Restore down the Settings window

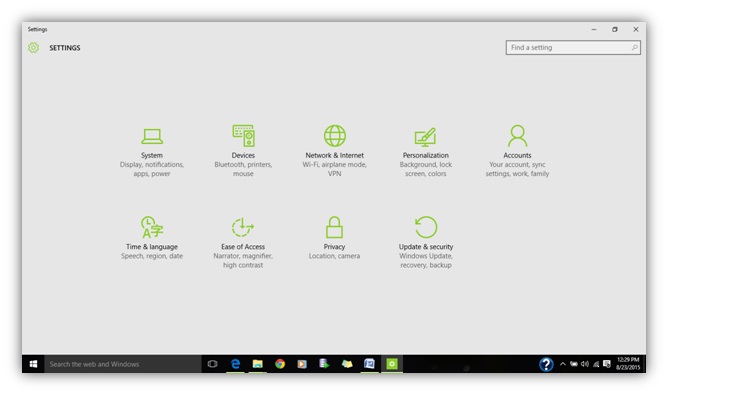click(x=615, y=29)
